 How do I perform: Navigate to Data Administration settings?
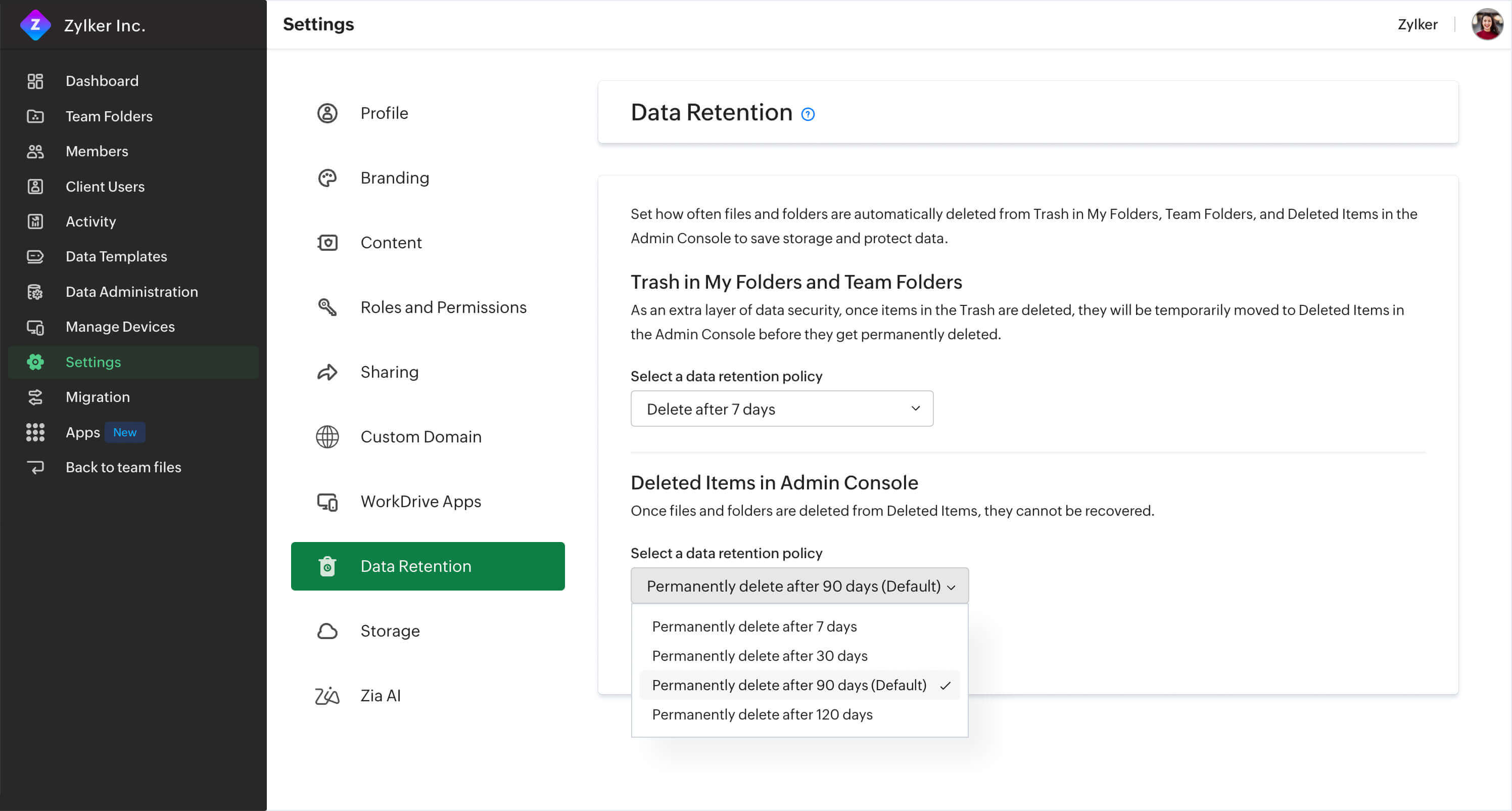pyautogui.click(x=132, y=291)
